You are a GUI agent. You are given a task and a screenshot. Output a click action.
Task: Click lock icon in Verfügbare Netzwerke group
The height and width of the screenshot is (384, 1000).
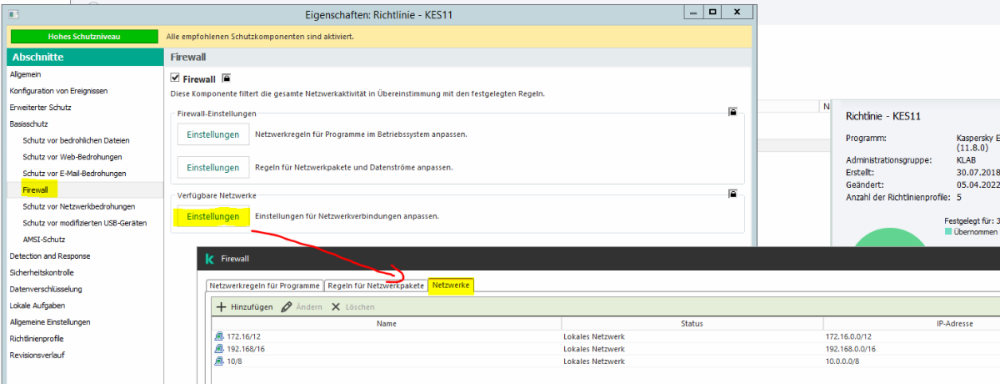click(733, 193)
